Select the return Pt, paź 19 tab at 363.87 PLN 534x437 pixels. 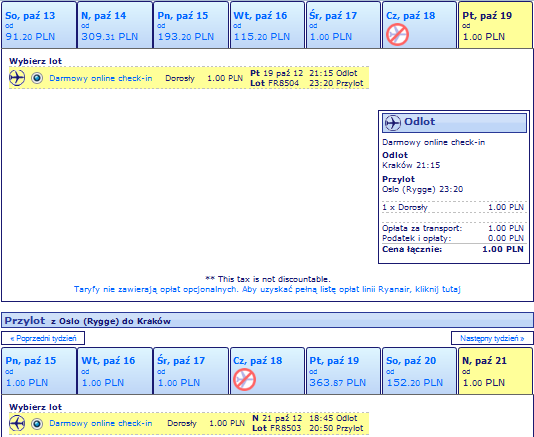pyautogui.click(x=343, y=371)
